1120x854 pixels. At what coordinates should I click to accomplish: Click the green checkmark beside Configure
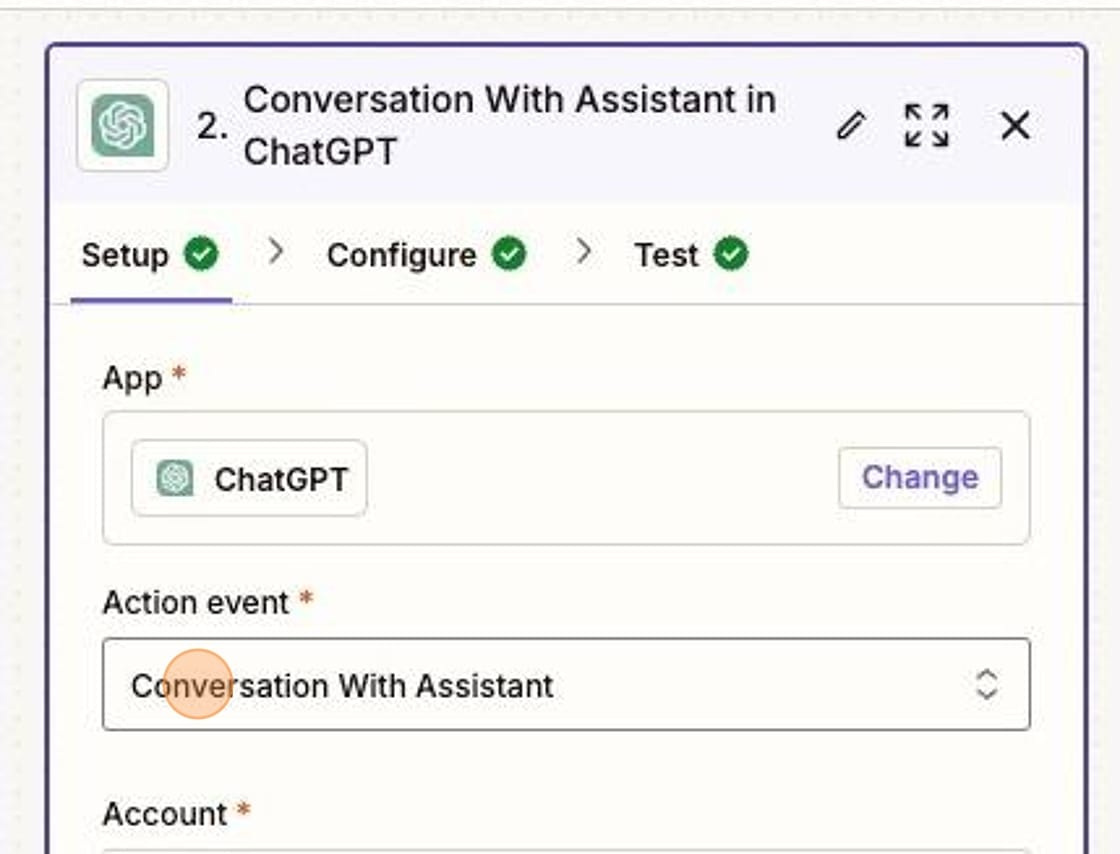508,254
